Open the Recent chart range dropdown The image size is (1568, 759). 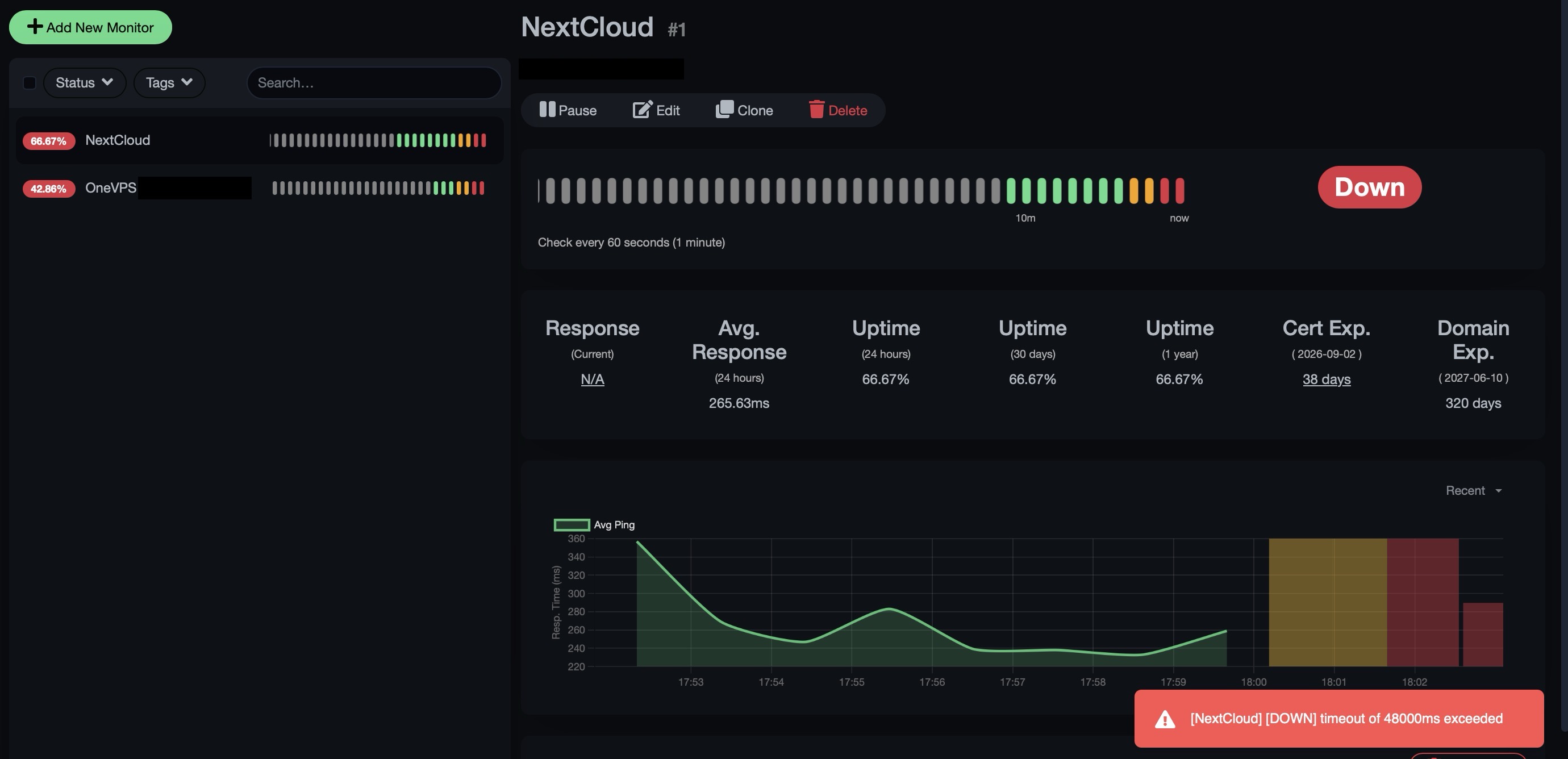tap(1474, 491)
